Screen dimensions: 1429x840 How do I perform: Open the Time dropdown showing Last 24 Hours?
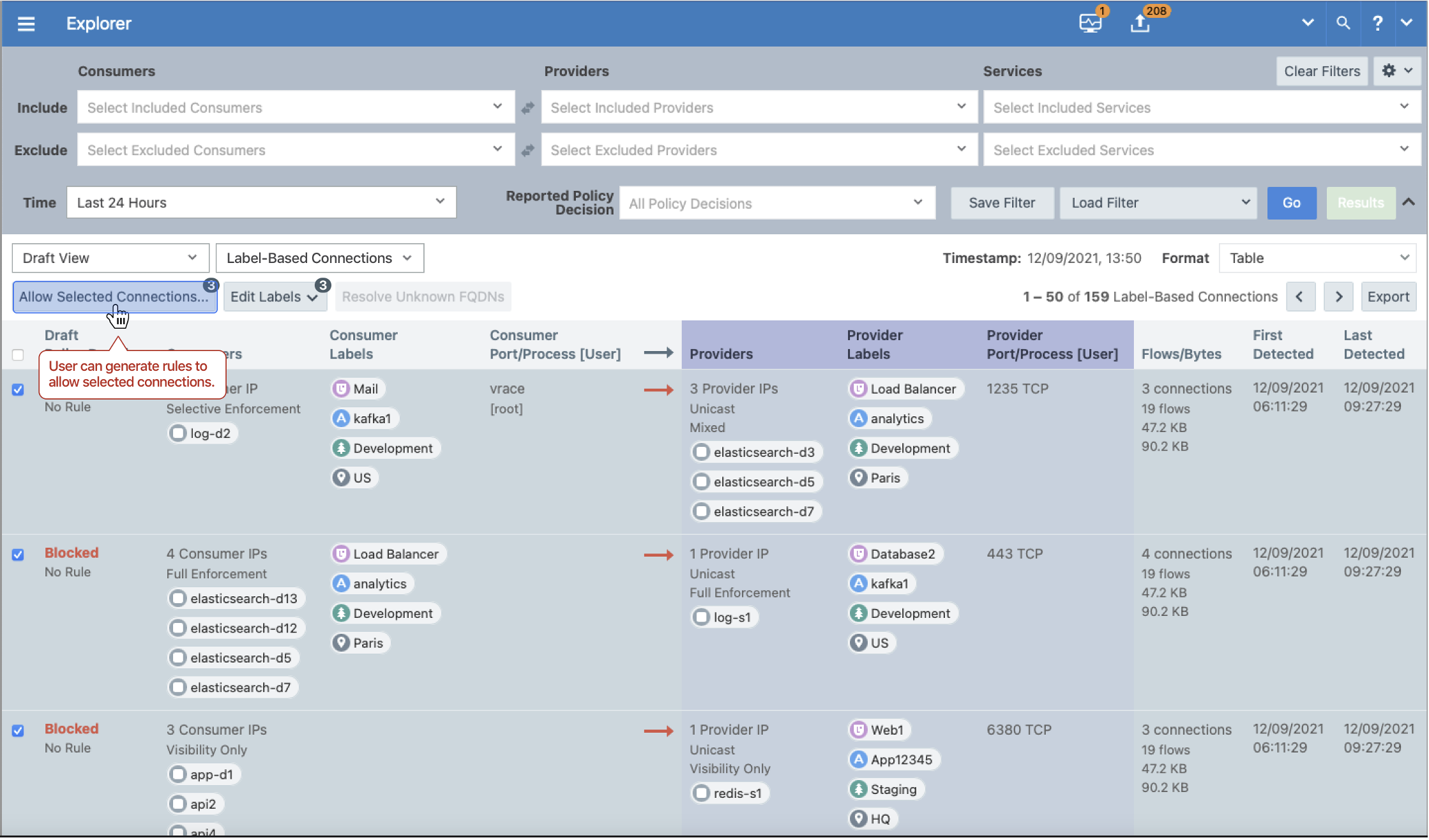pos(261,202)
